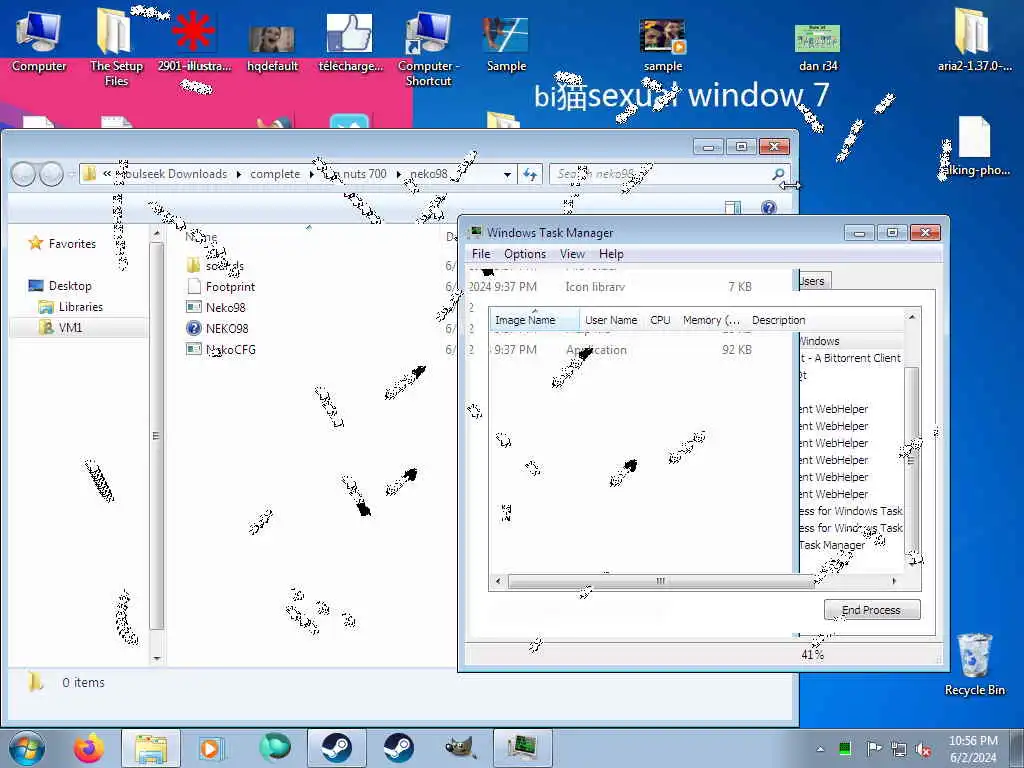
Task: Open Windows Media Player from taskbar
Action: click(212, 748)
